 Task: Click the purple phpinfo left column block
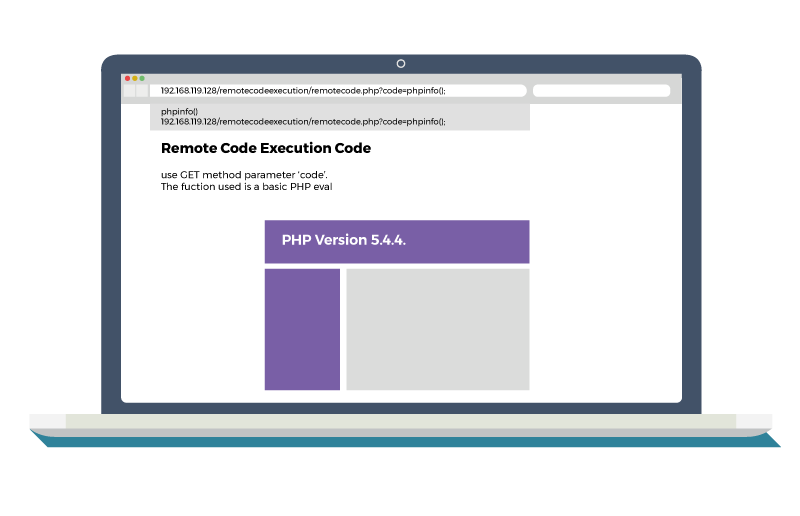[302, 330]
